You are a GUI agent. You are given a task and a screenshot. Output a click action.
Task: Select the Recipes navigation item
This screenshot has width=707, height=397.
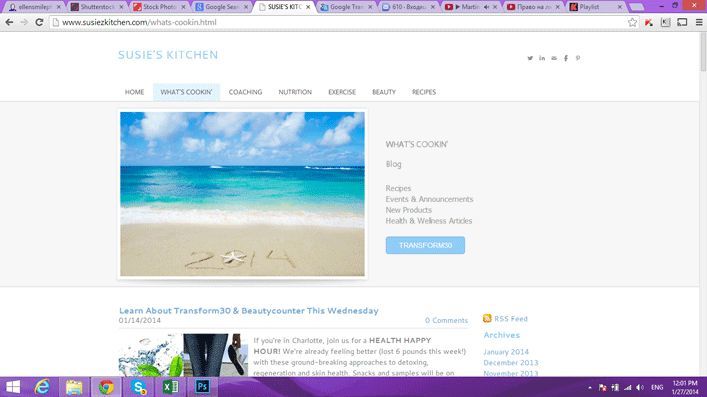(x=424, y=92)
